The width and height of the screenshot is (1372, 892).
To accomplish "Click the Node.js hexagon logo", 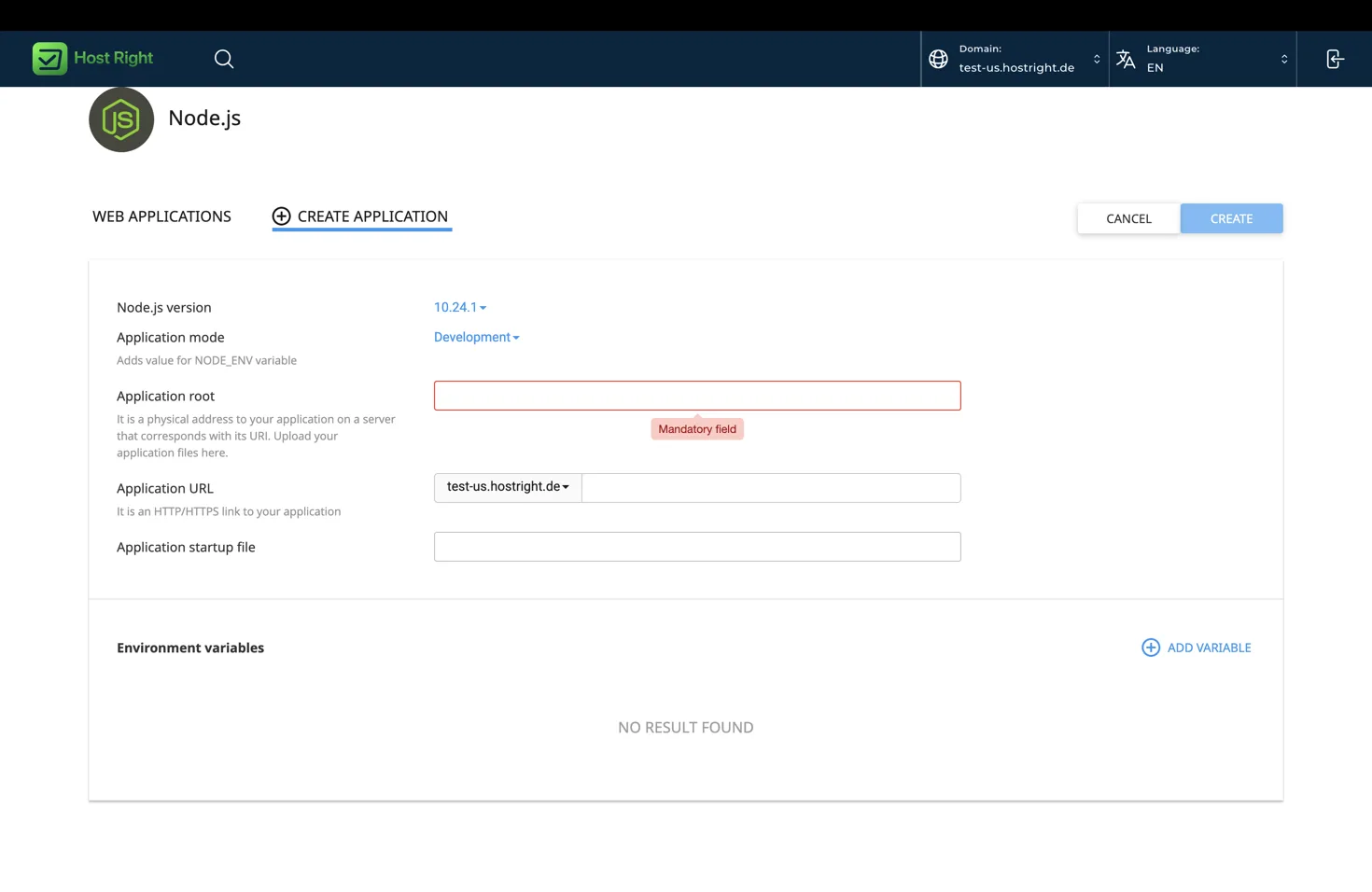I will tap(121, 119).
